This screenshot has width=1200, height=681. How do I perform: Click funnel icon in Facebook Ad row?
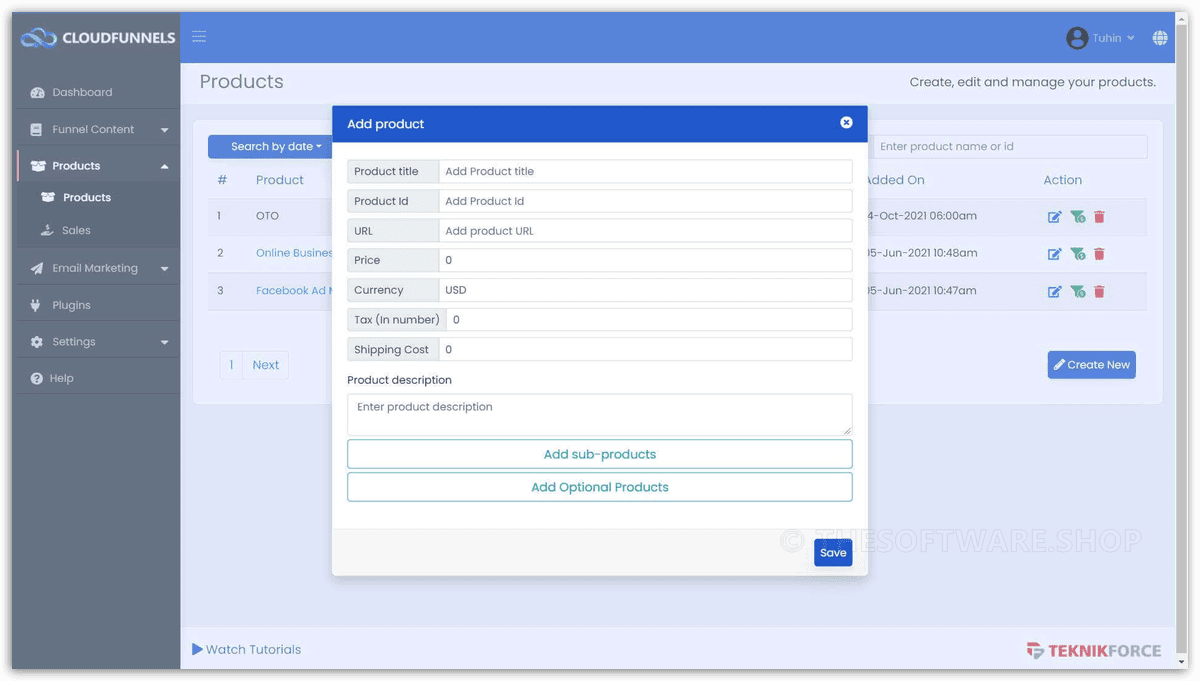1077,291
